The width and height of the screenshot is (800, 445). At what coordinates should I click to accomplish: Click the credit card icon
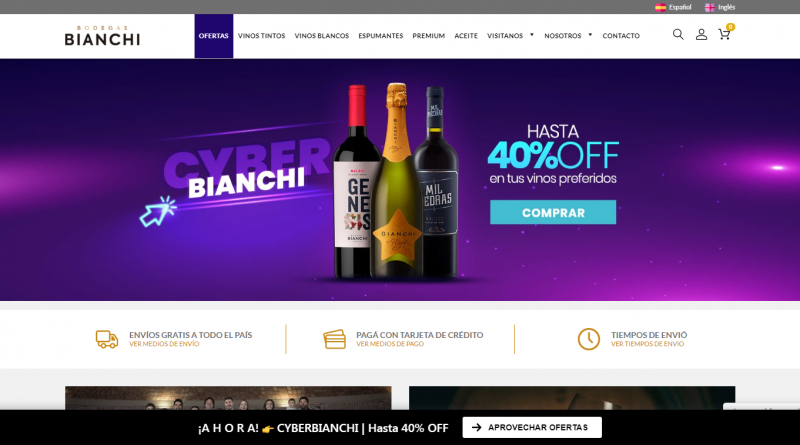[334, 339]
